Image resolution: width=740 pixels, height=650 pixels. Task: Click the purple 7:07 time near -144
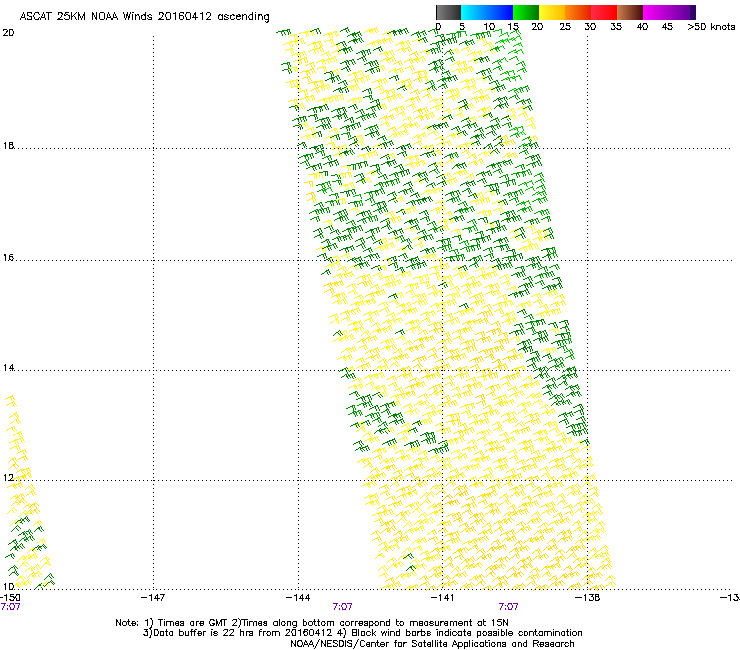(x=342, y=607)
